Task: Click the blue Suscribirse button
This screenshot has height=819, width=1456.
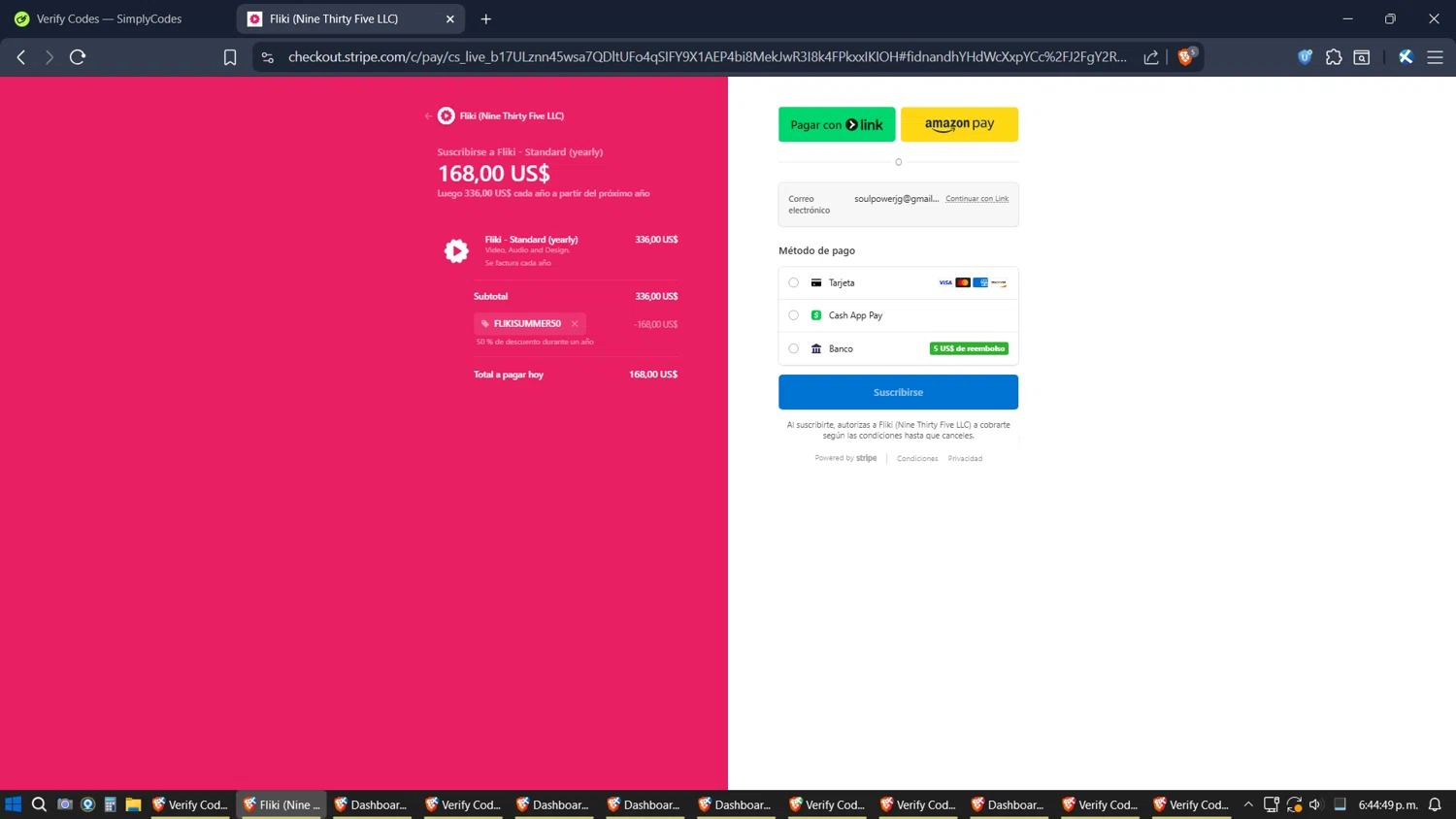Action: point(898,392)
